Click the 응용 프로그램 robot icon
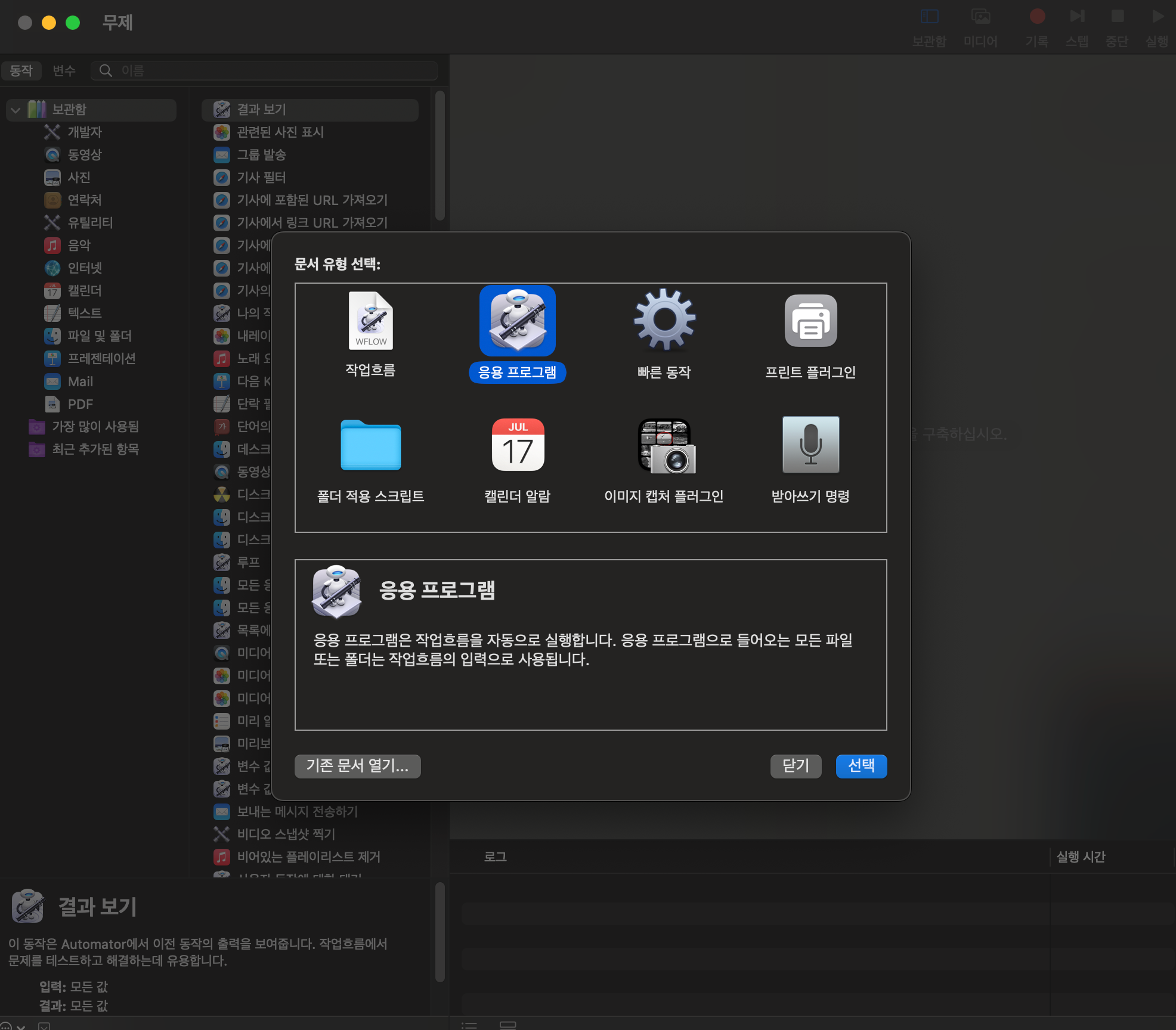1176x1030 pixels. click(x=518, y=321)
